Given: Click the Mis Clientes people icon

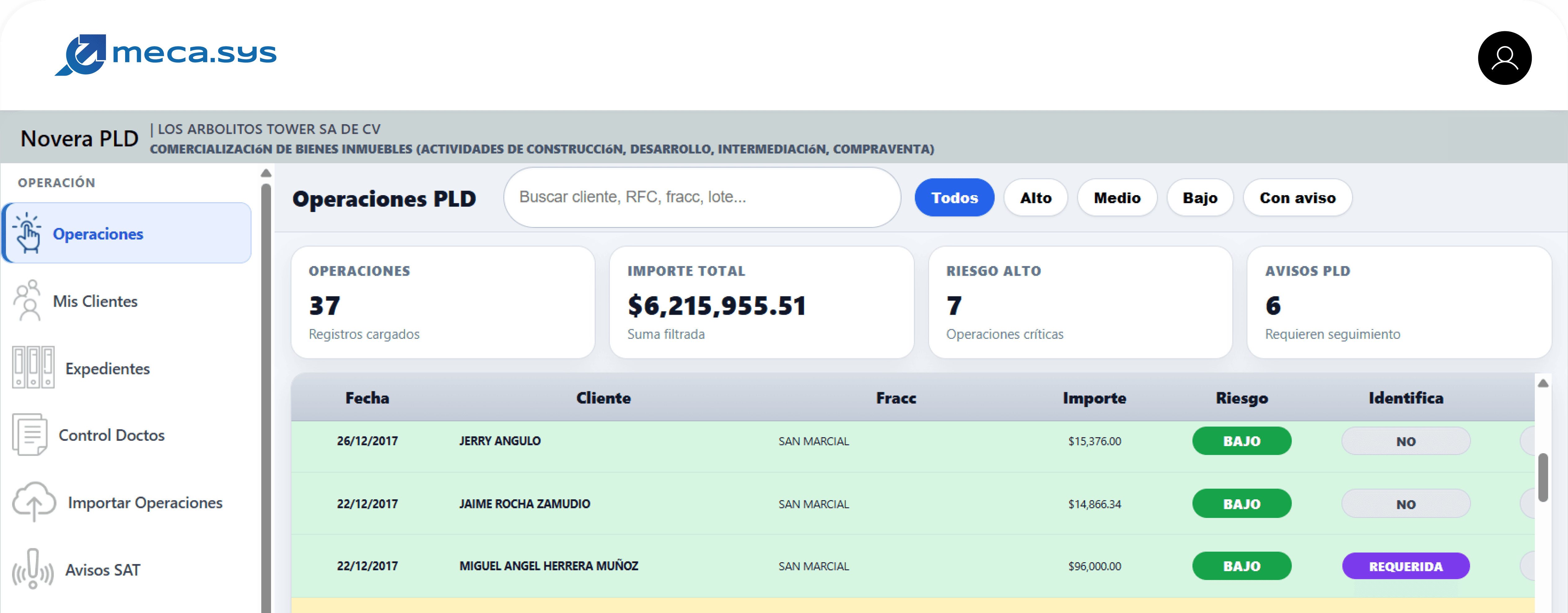Looking at the screenshot, I should 27,301.
